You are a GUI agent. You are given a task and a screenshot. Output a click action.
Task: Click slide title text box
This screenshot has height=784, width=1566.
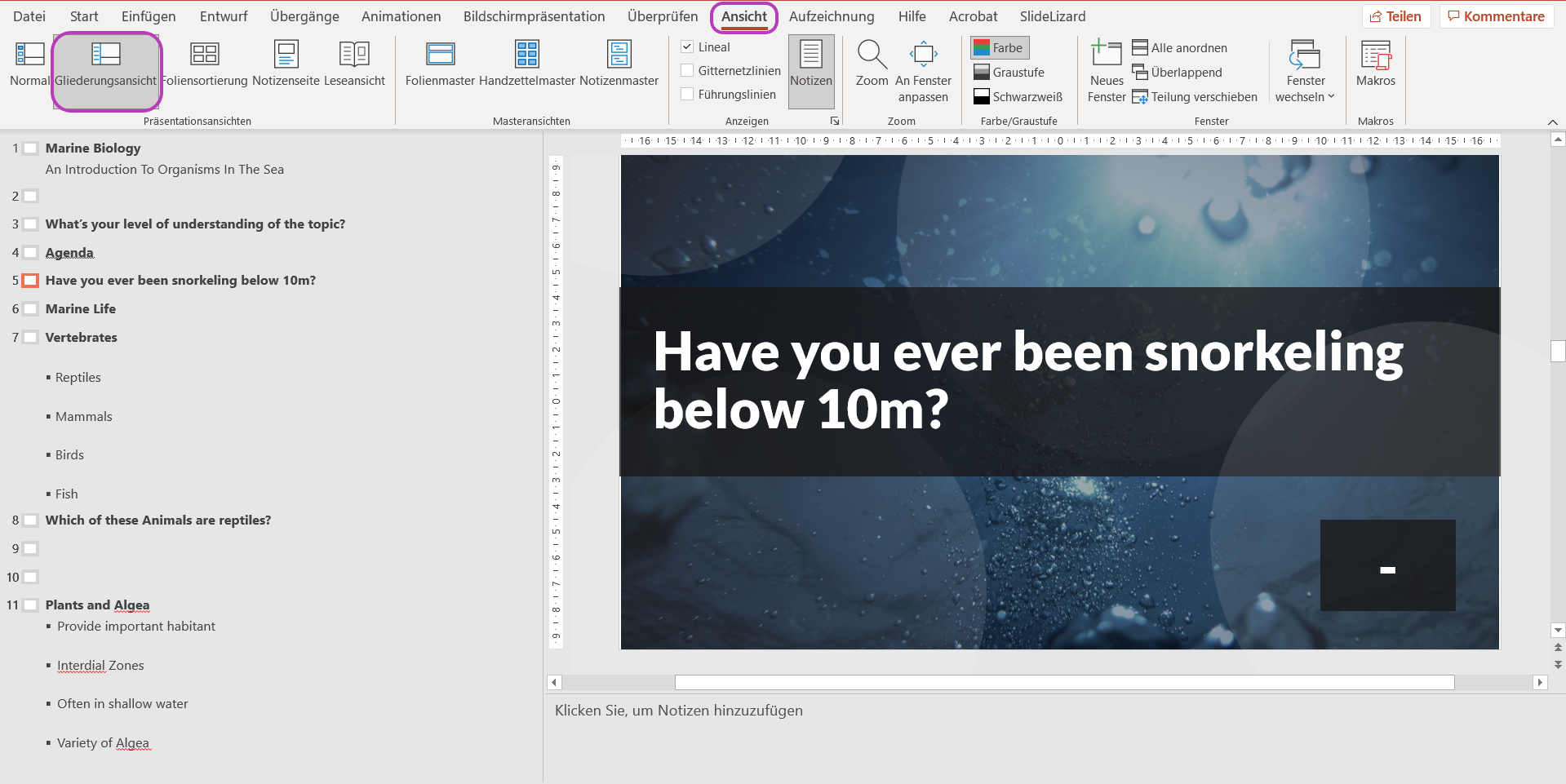pos(1059,381)
